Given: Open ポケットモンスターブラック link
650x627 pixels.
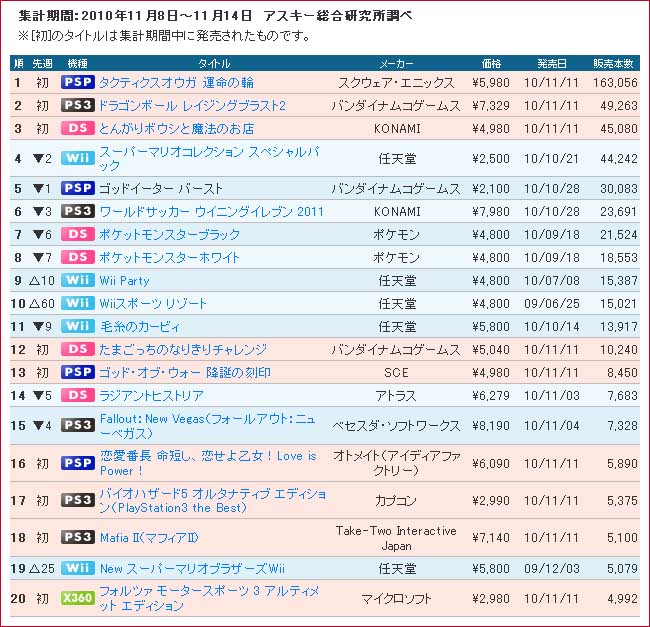Looking at the screenshot, I should [170, 235].
